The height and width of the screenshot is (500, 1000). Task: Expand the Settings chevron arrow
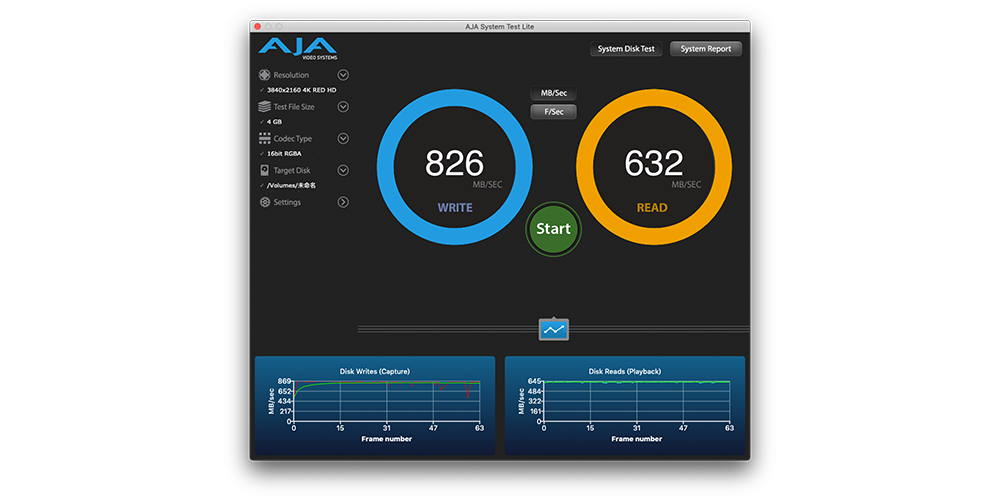[x=343, y=202]
